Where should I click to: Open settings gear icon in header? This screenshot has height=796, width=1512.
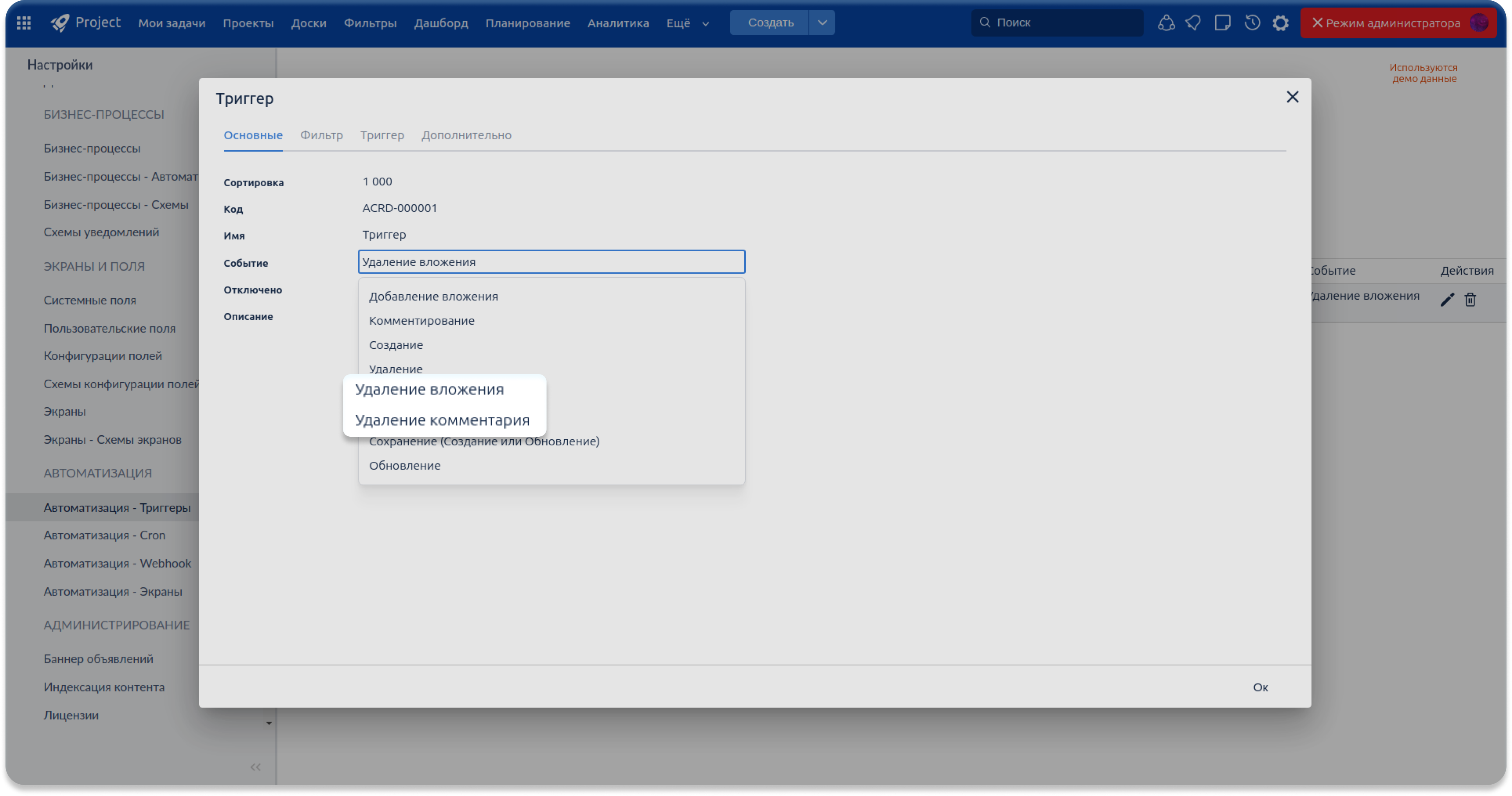1280,23
